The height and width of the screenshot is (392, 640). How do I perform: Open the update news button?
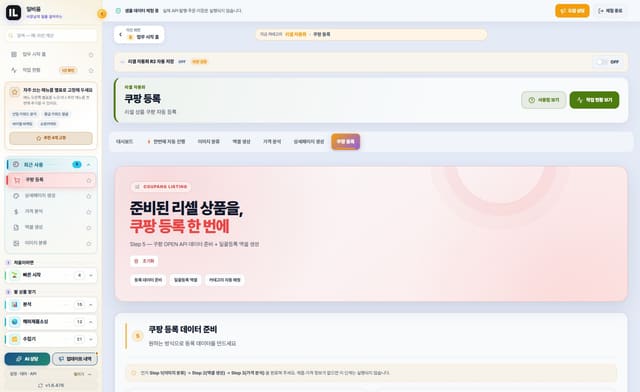[x=75, y=359]
